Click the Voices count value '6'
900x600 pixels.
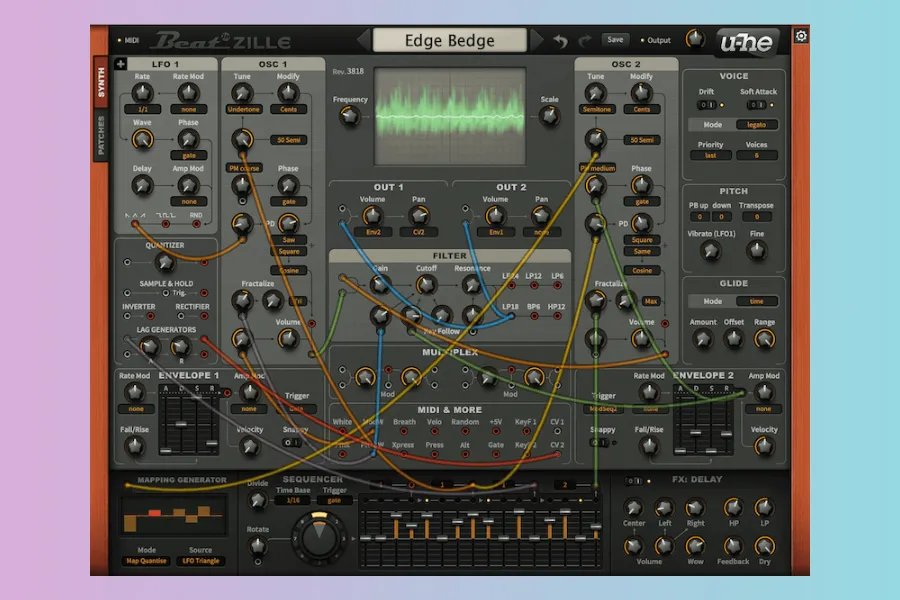point(756,156)
